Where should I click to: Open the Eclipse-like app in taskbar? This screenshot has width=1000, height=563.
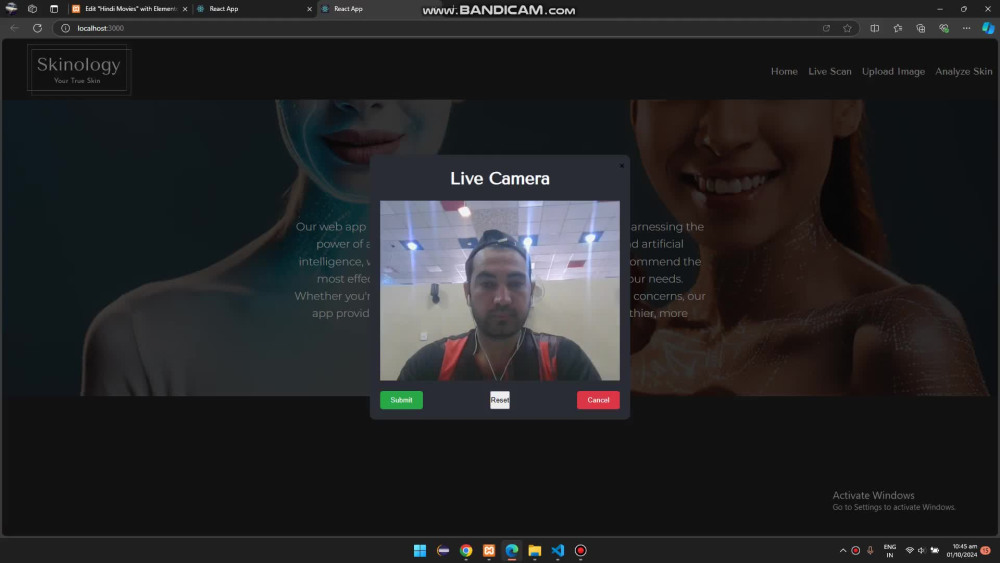443,550
